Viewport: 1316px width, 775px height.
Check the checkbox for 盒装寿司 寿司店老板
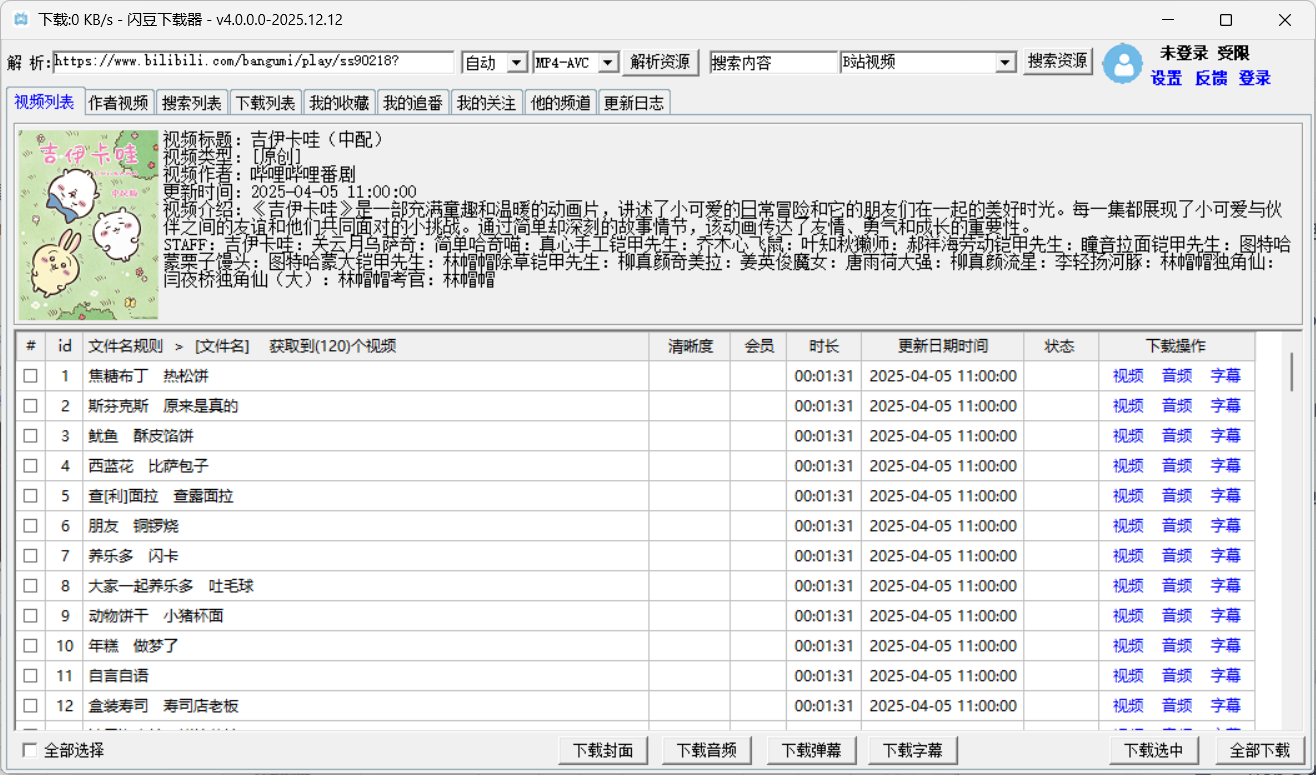30,705
